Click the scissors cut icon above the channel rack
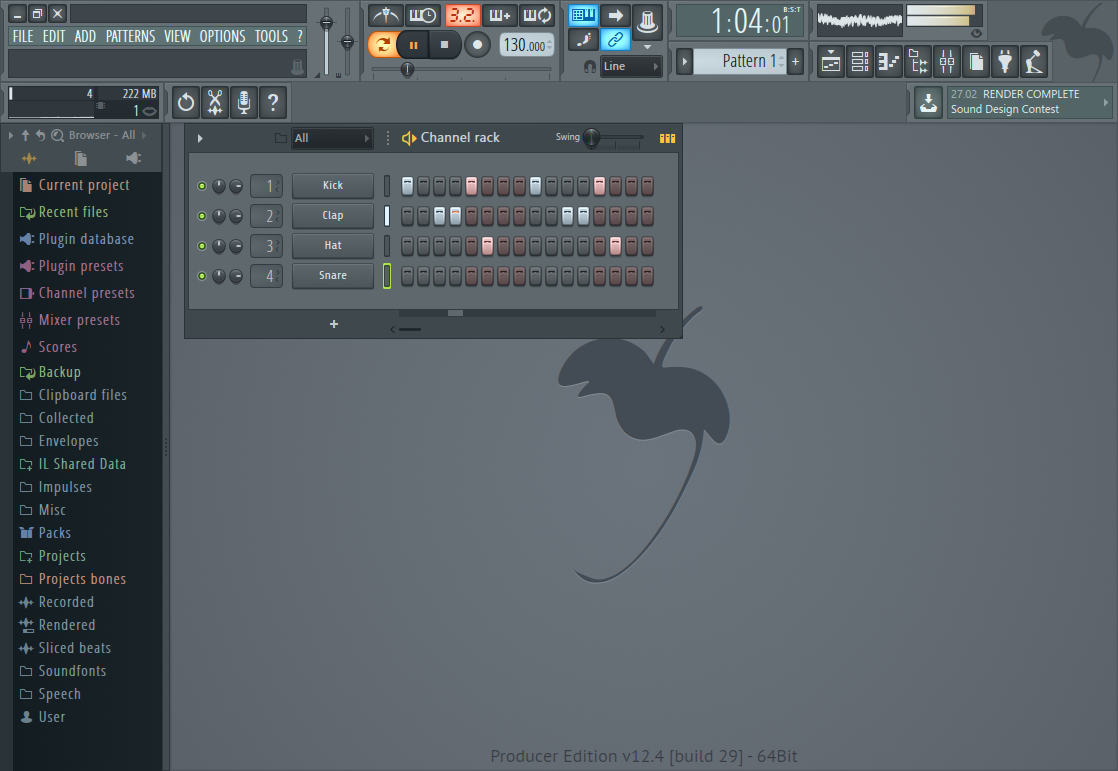 [x=214, y=102]
